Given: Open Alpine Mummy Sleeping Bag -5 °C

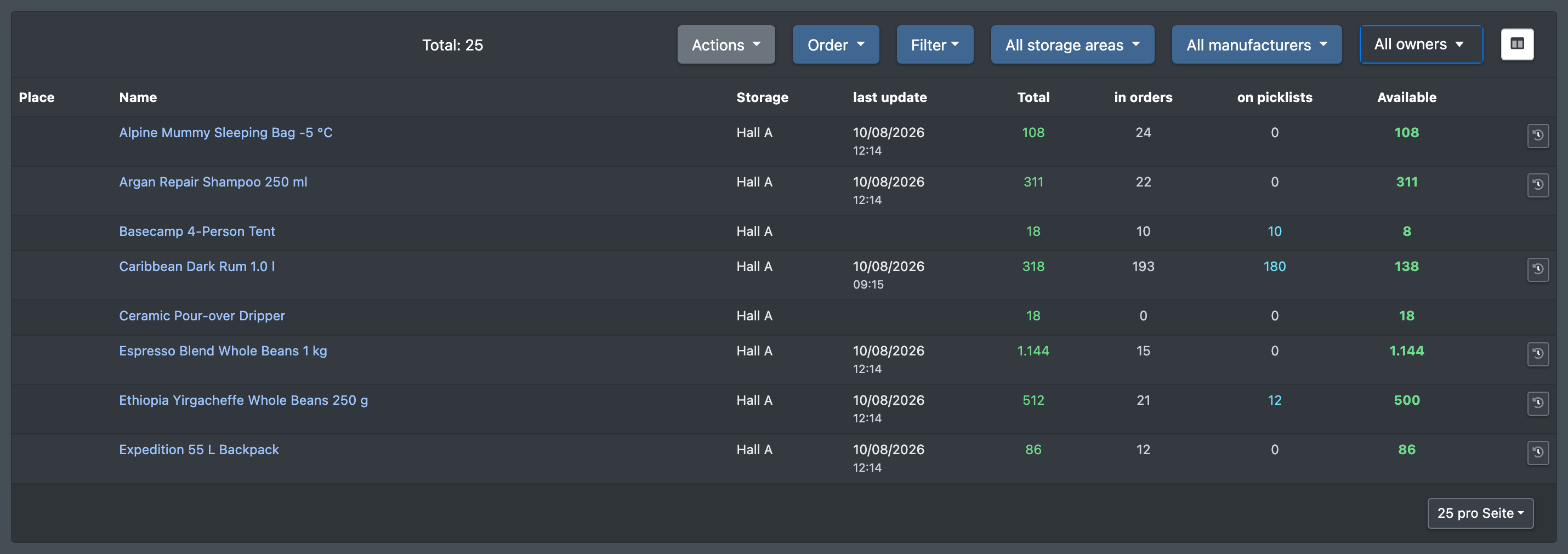Looking at the screenshot, I should click(226, 132).
